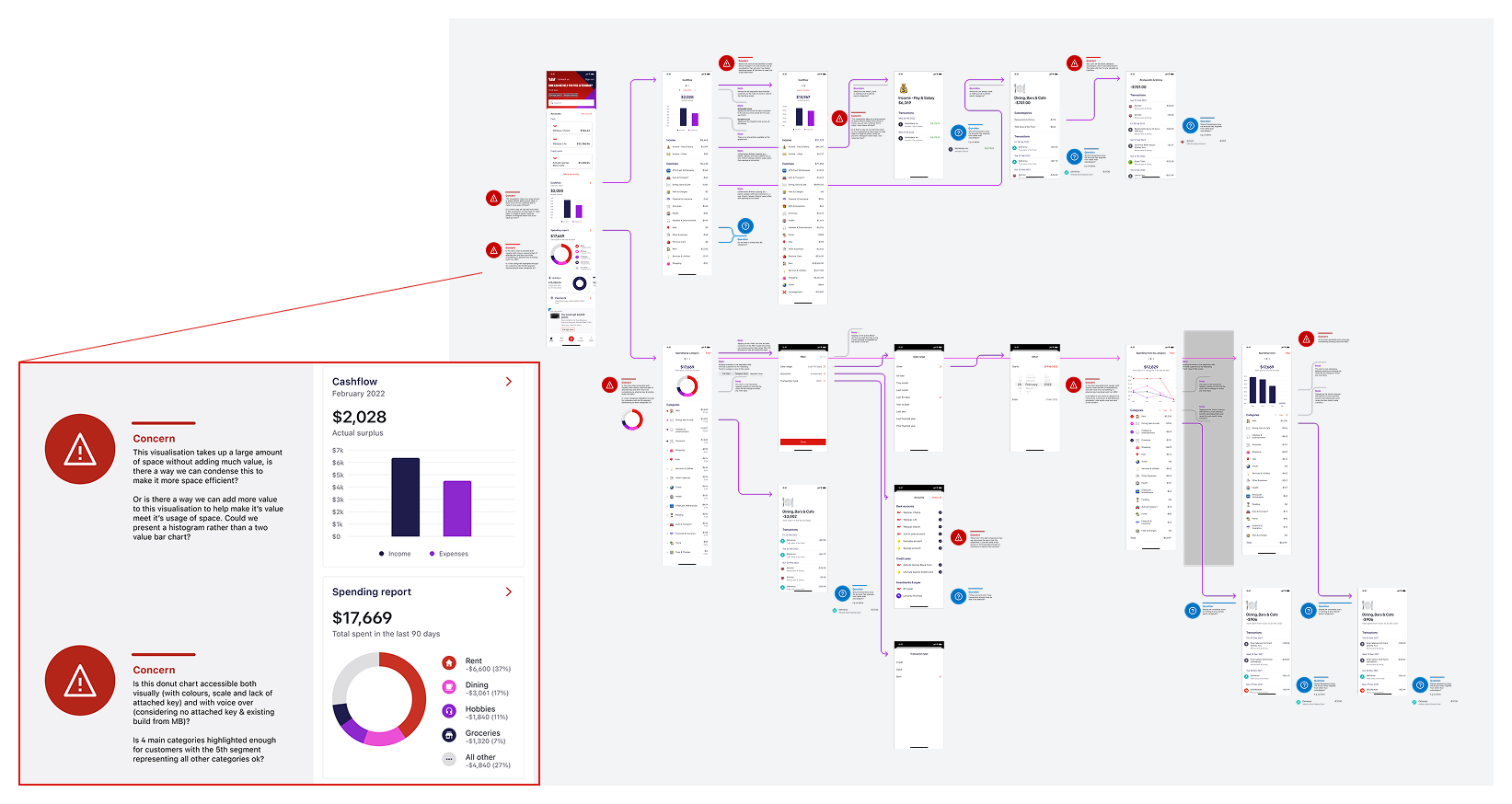The width and height of the screenshot is (1512, 804).
Task: Open the red Concern triangle beside the donut chart
Action: click(80, 682)
